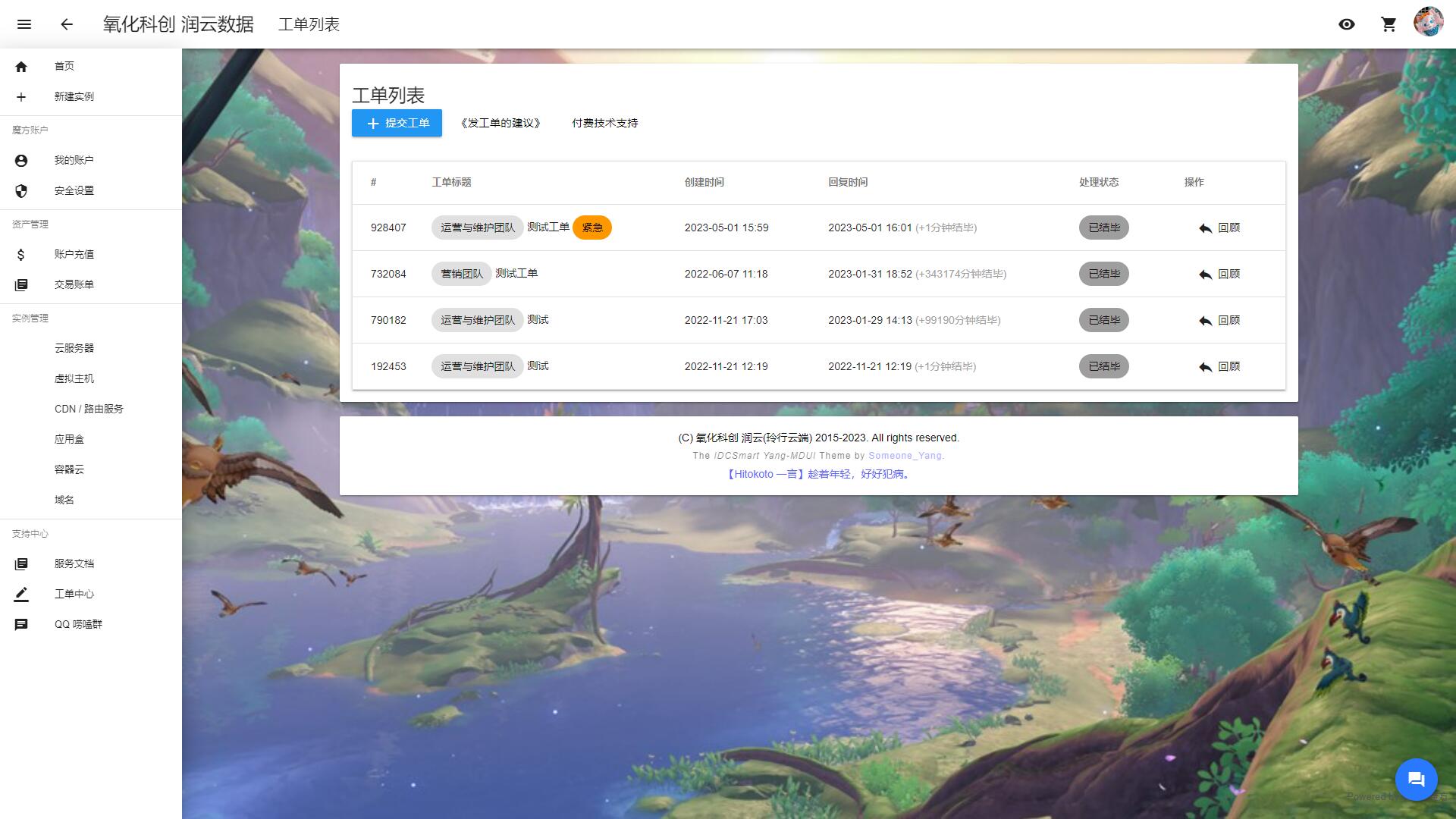Open the Someone_Yang footer link
The height and width of the screenshot is (819, 1456).
[x=906, y=456]
